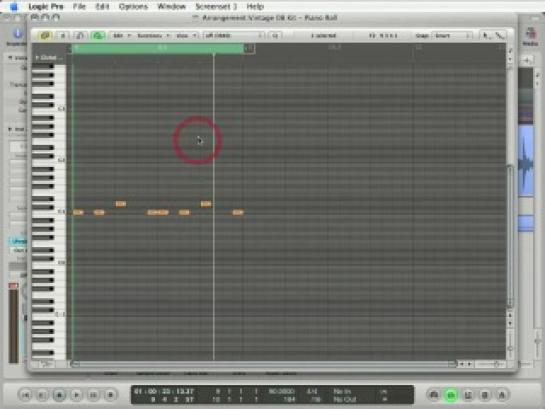Screen dimensions: 545x409
Task: Select the pointer tool icon
Action: pyautogui.click(x=486, y=35)
